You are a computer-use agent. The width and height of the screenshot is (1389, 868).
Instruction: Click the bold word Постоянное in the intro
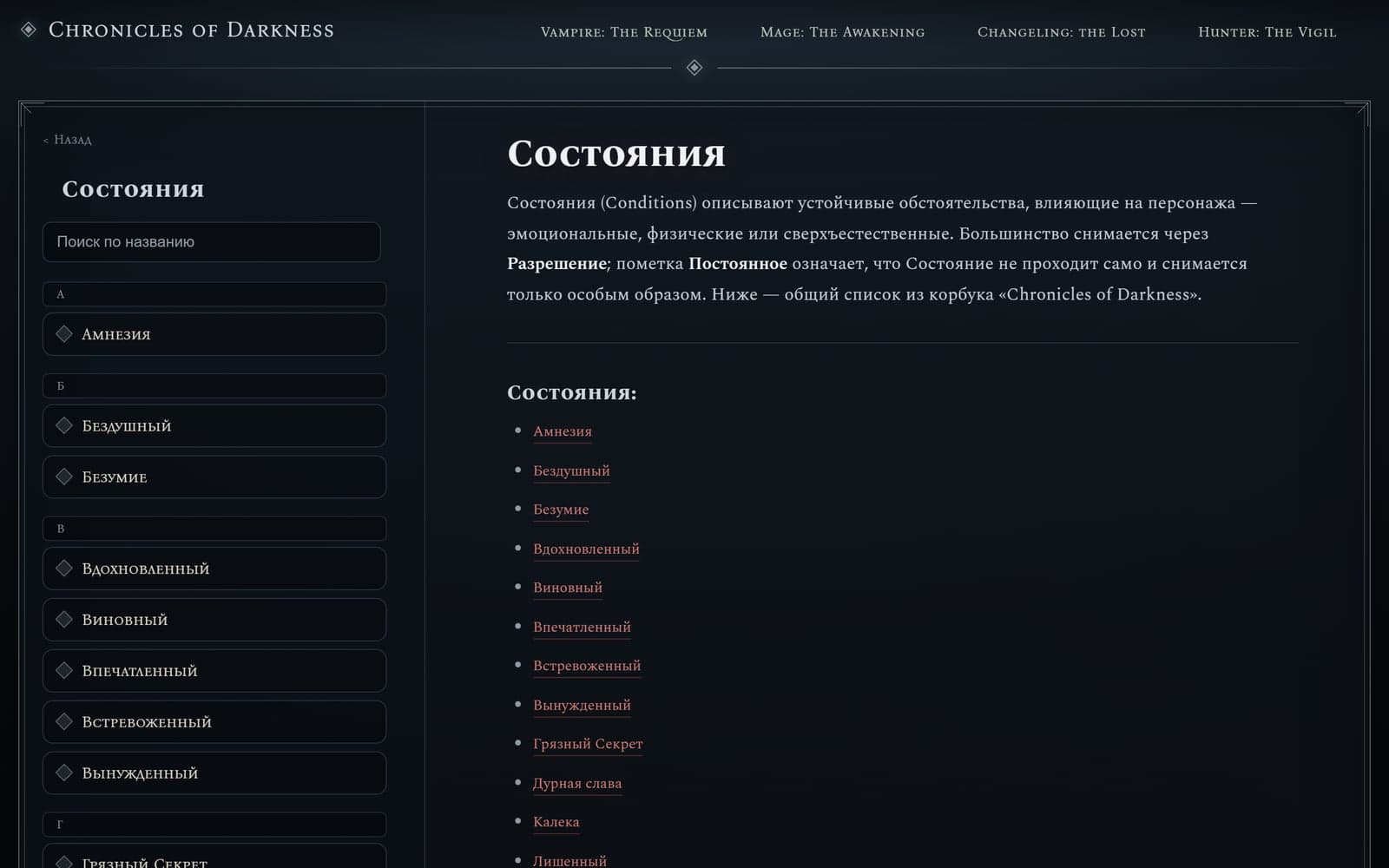point(738,264)
